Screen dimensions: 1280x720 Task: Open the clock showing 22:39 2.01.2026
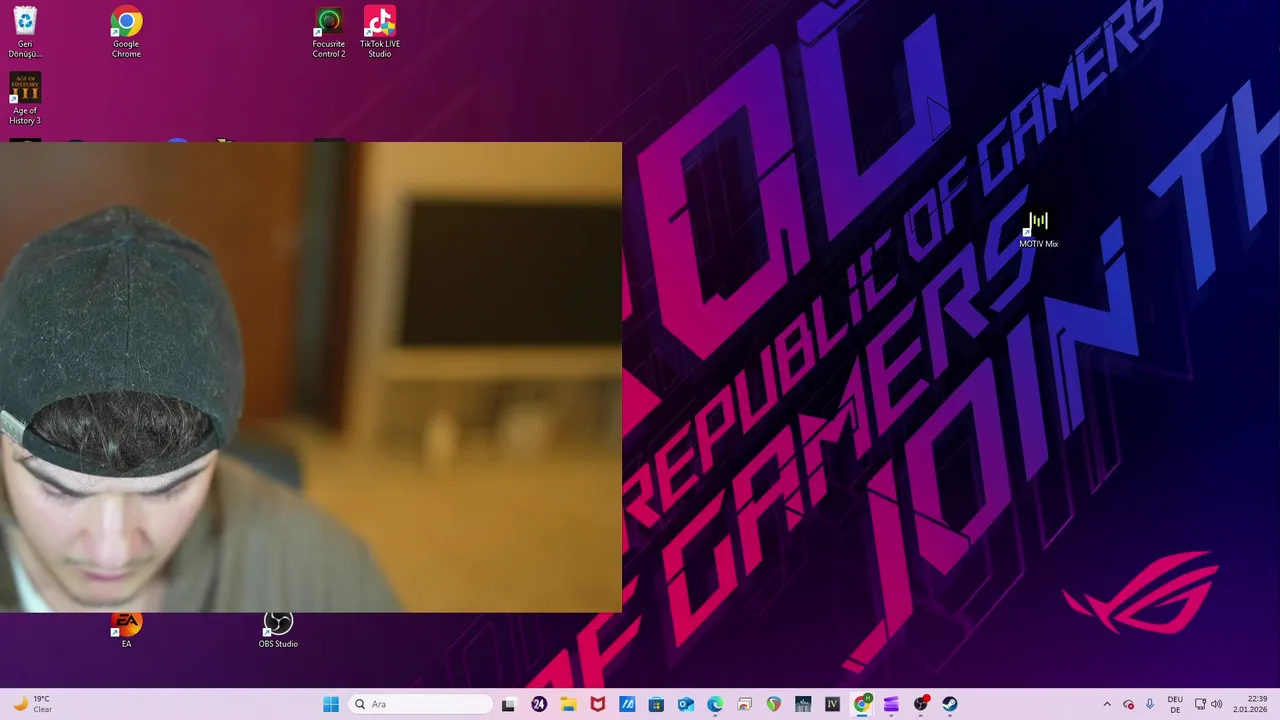1250,704
